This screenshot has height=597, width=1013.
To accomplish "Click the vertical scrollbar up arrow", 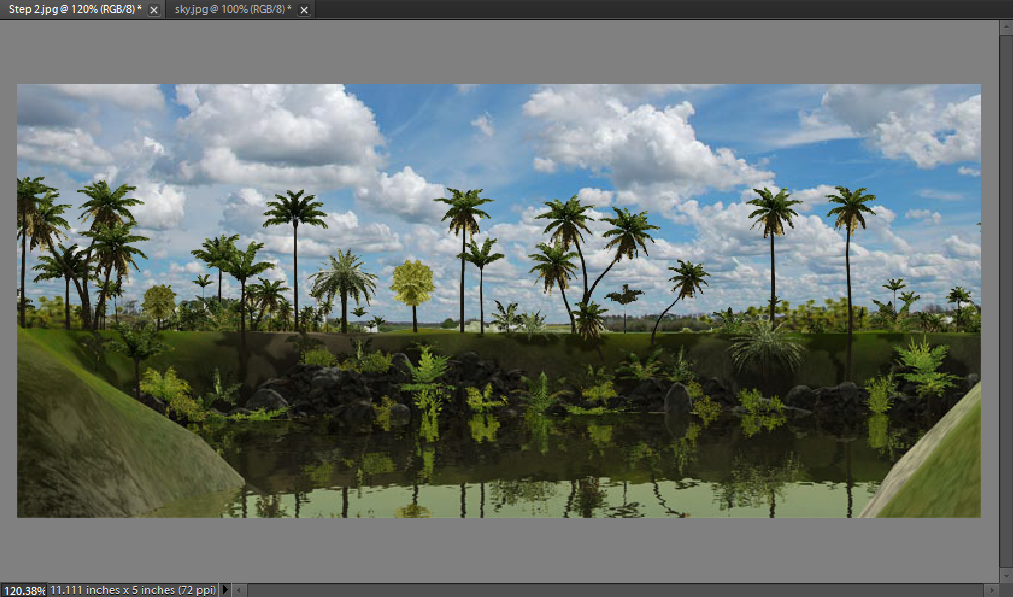I will (x=1005, y=26).
